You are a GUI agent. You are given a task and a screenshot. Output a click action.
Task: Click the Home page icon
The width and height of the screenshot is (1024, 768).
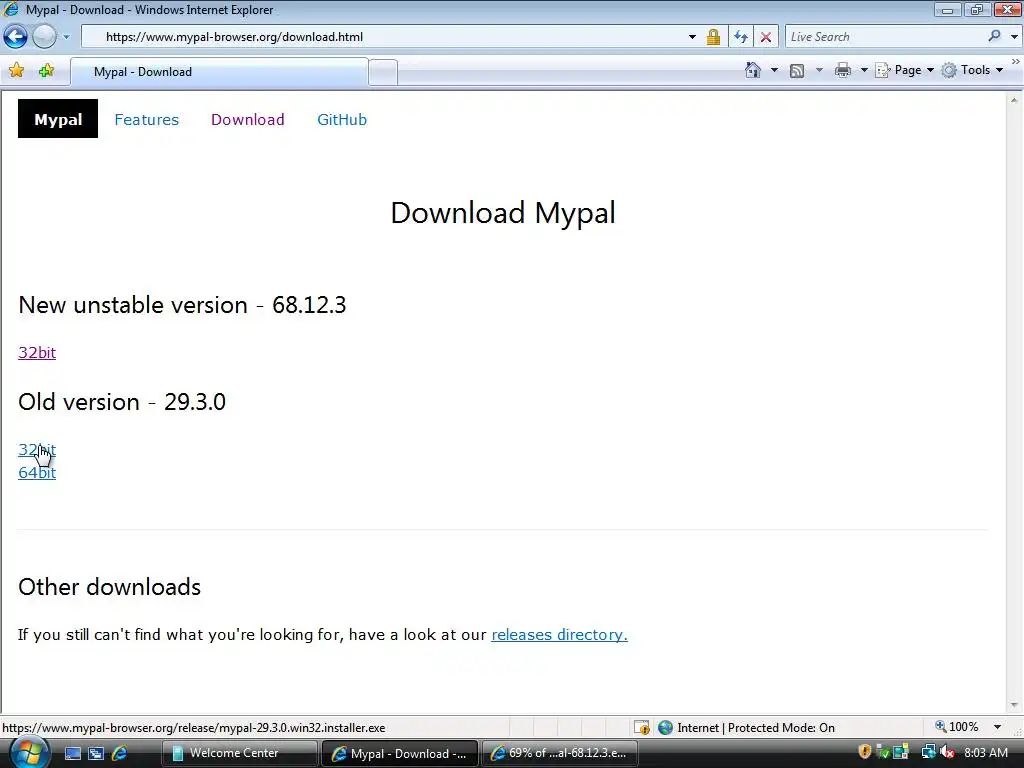(753, 70)
